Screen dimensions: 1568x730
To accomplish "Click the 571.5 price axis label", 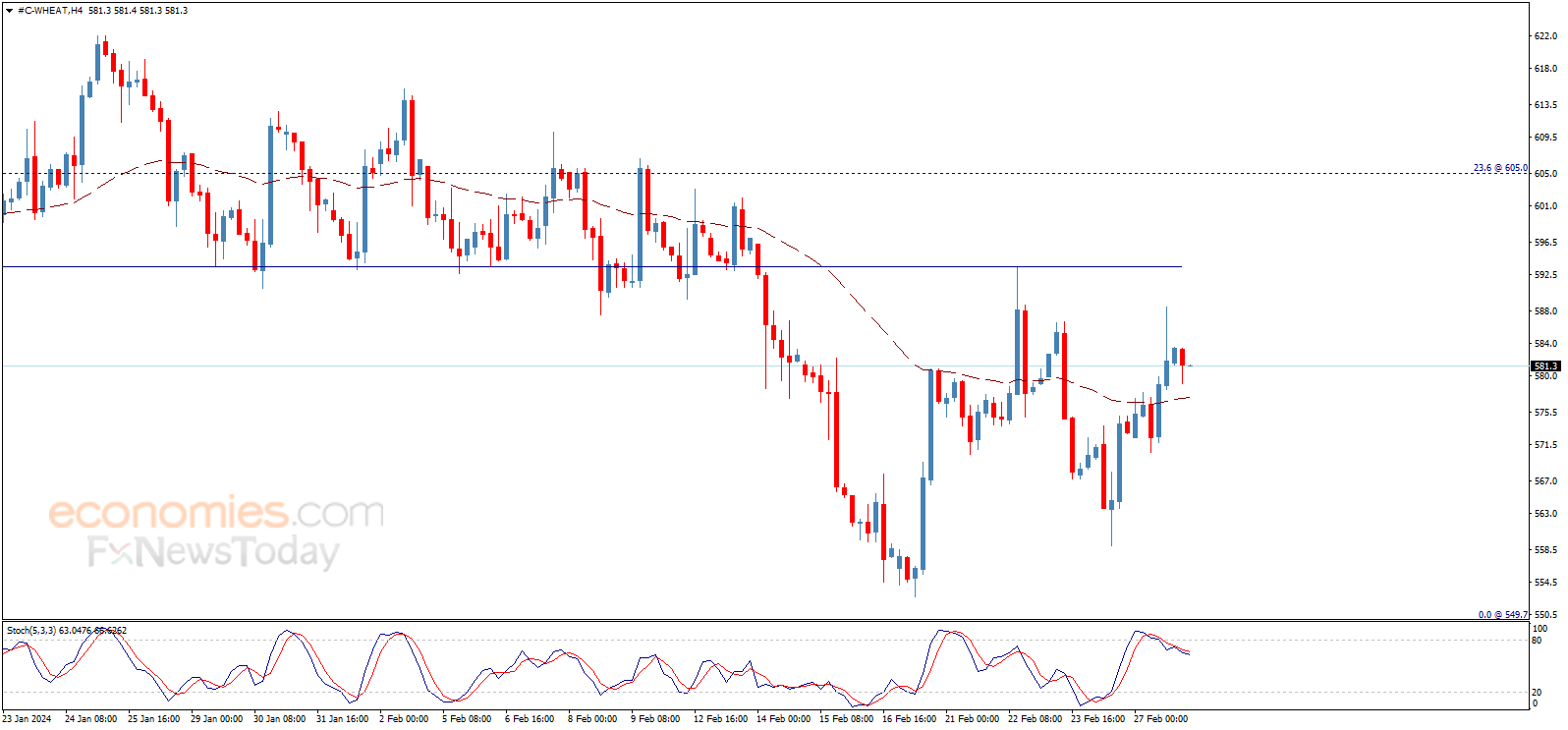I will pos(1545,445).
